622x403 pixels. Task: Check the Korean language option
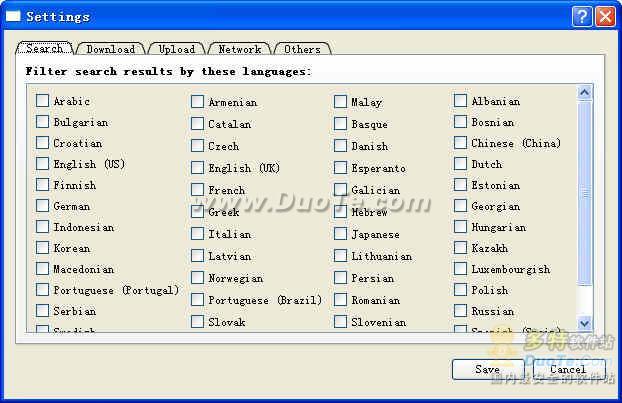pyautogui.click(x=42, y=248)
